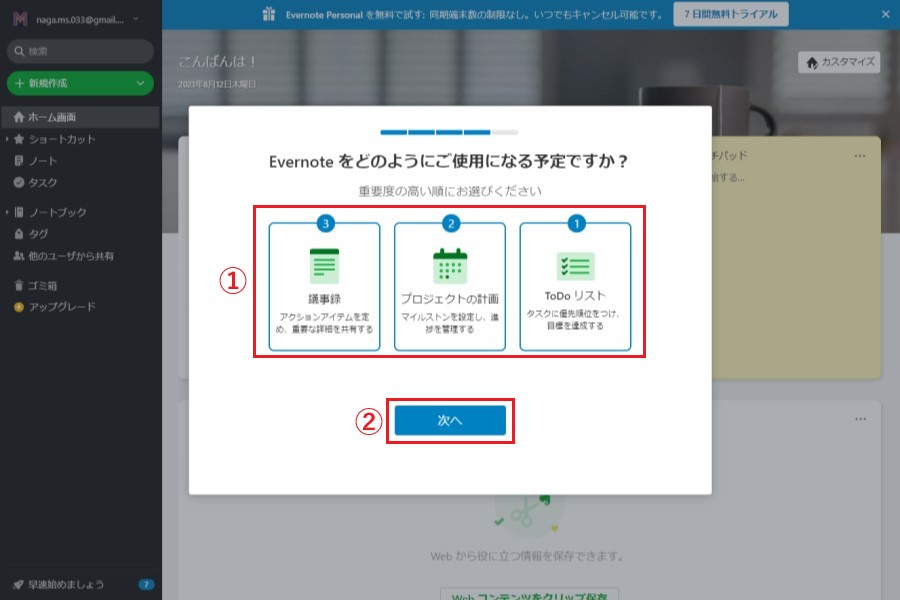900x600 pixels.
Task: Open ホーム画面 in the sidebar
Action: [x=80, y=117]
